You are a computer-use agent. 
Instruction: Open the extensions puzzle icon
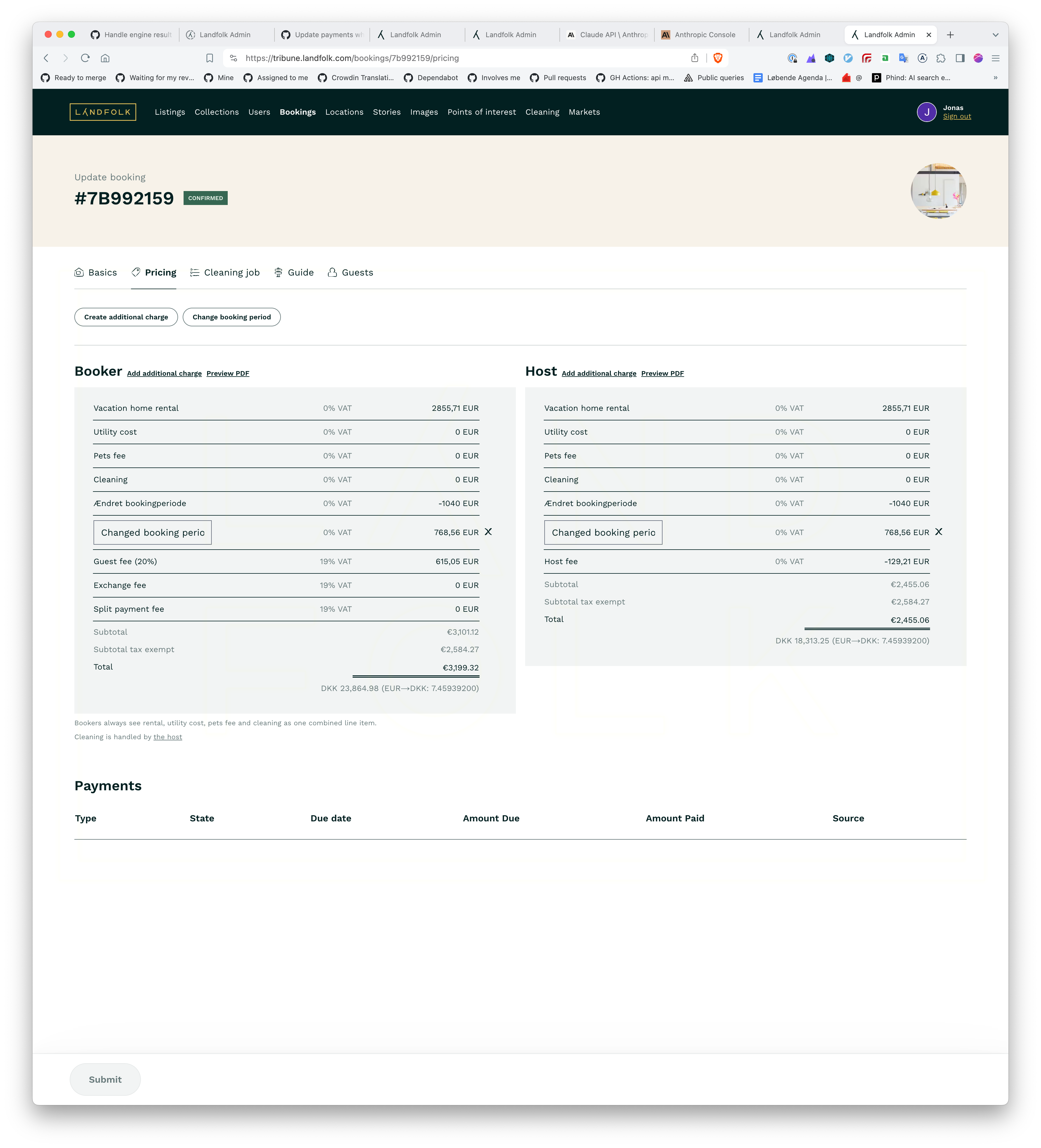point(941,58)
